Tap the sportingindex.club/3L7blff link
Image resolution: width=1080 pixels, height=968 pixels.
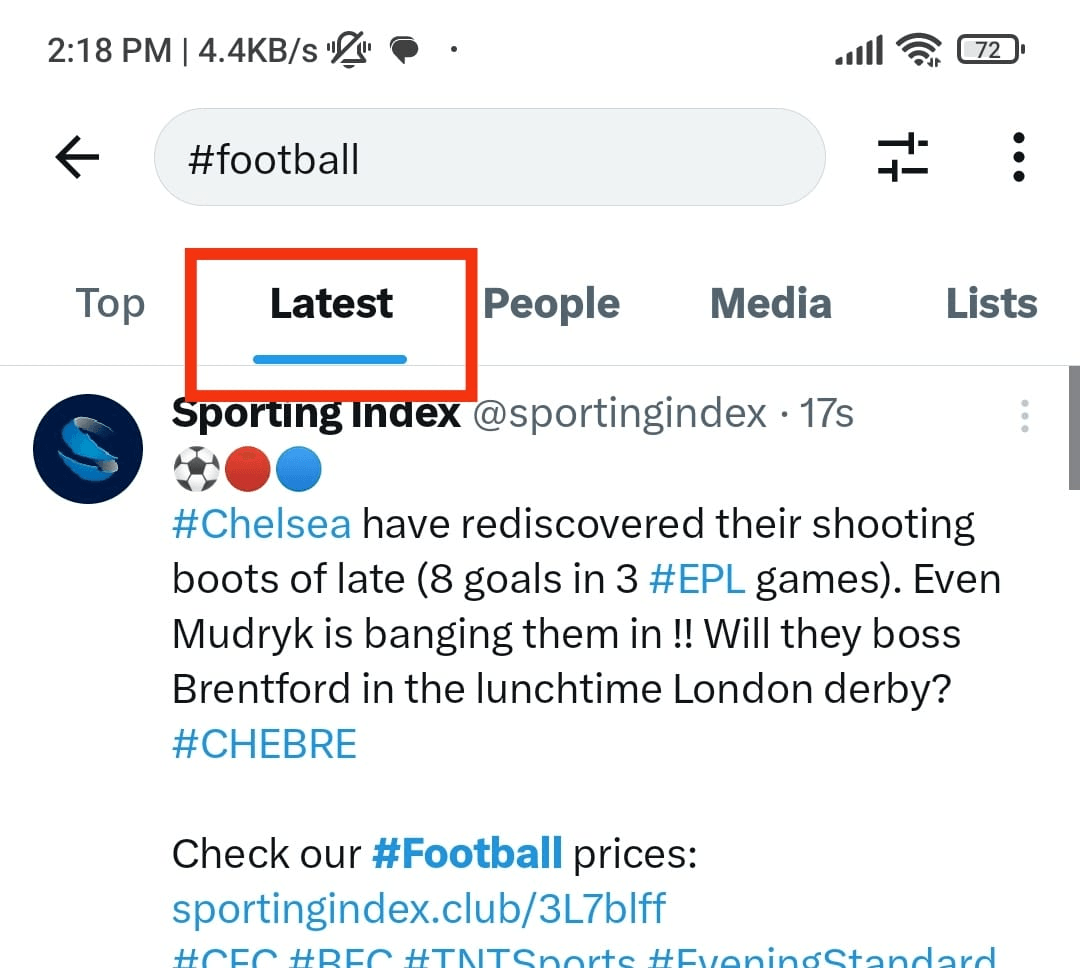(419, 907)
